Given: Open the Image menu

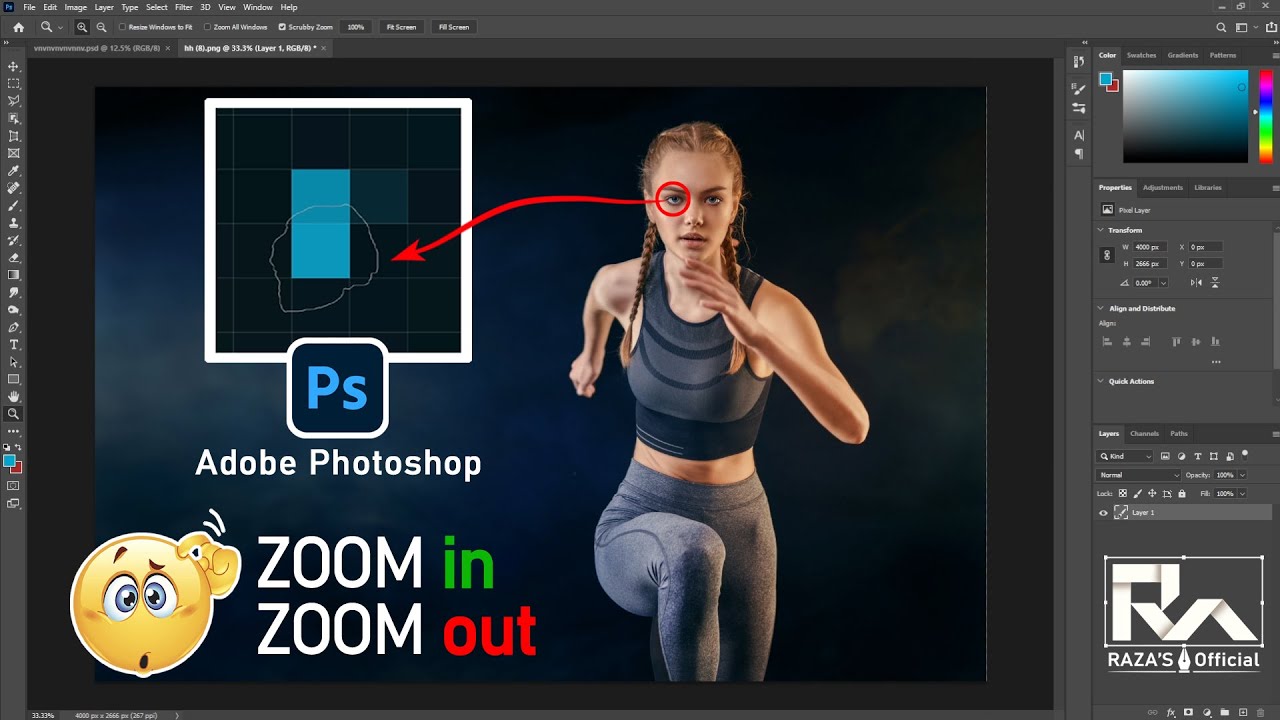Looking at the screenshot, I should coord(76,7).
